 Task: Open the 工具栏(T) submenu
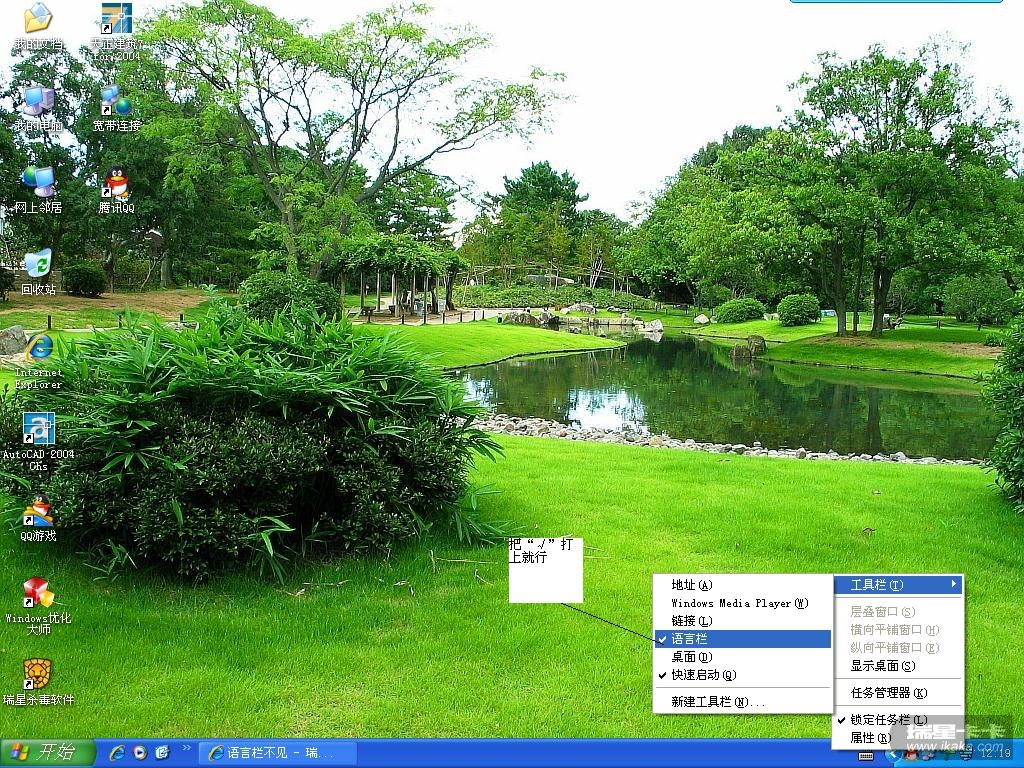coord(899,585)
